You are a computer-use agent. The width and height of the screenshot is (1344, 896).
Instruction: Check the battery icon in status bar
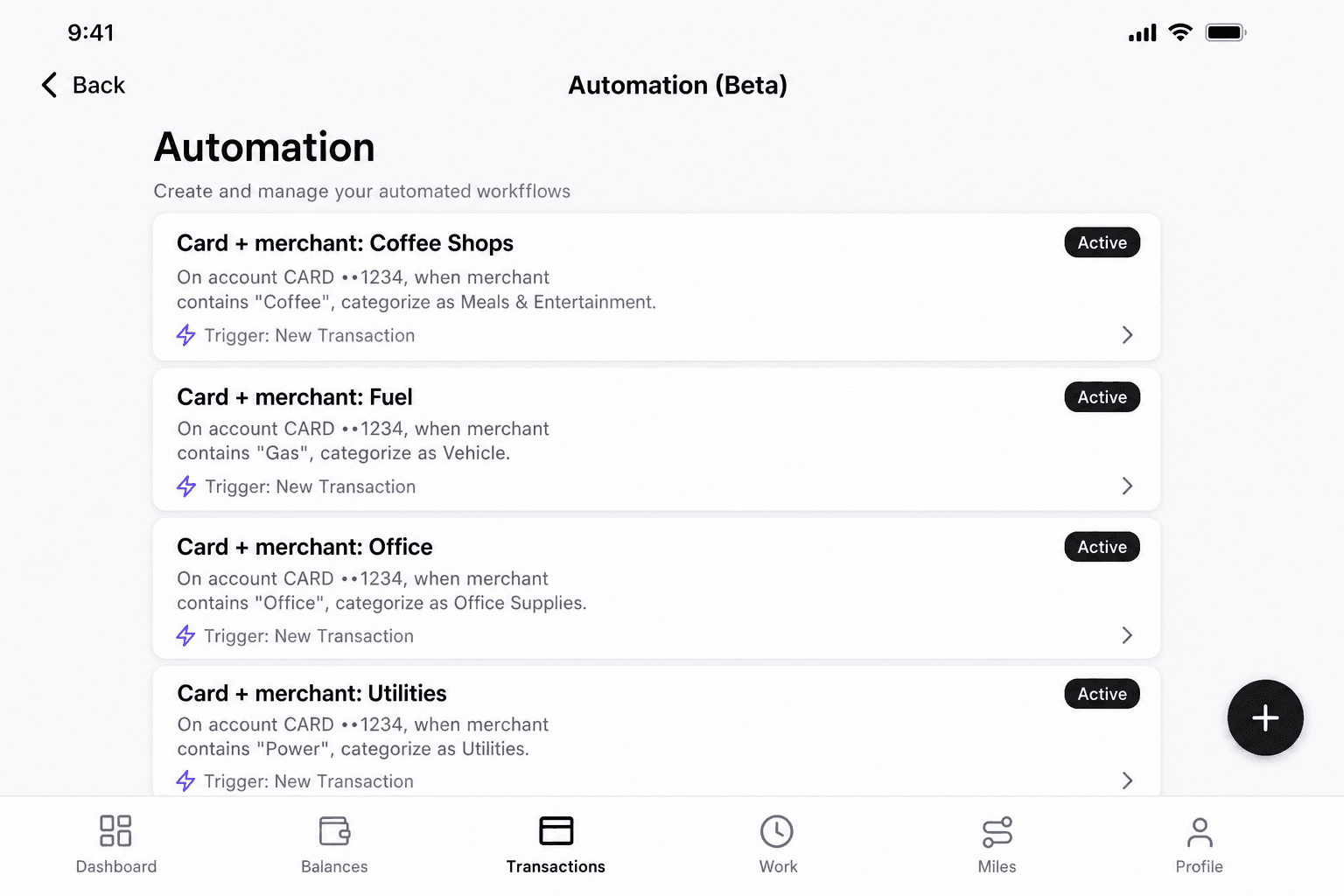point(1226,32)
